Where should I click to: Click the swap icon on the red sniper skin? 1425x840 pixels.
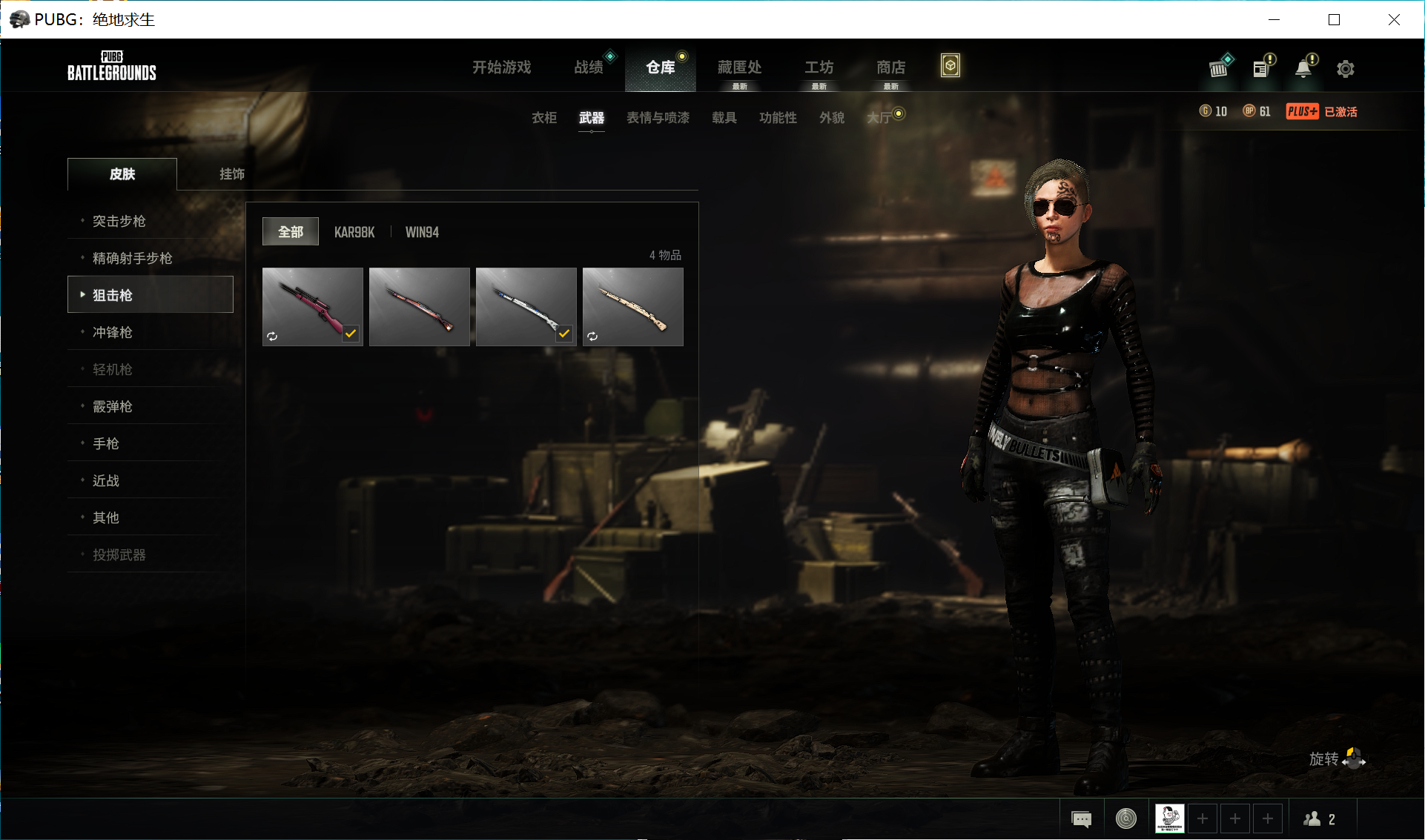tap(272, 337)
